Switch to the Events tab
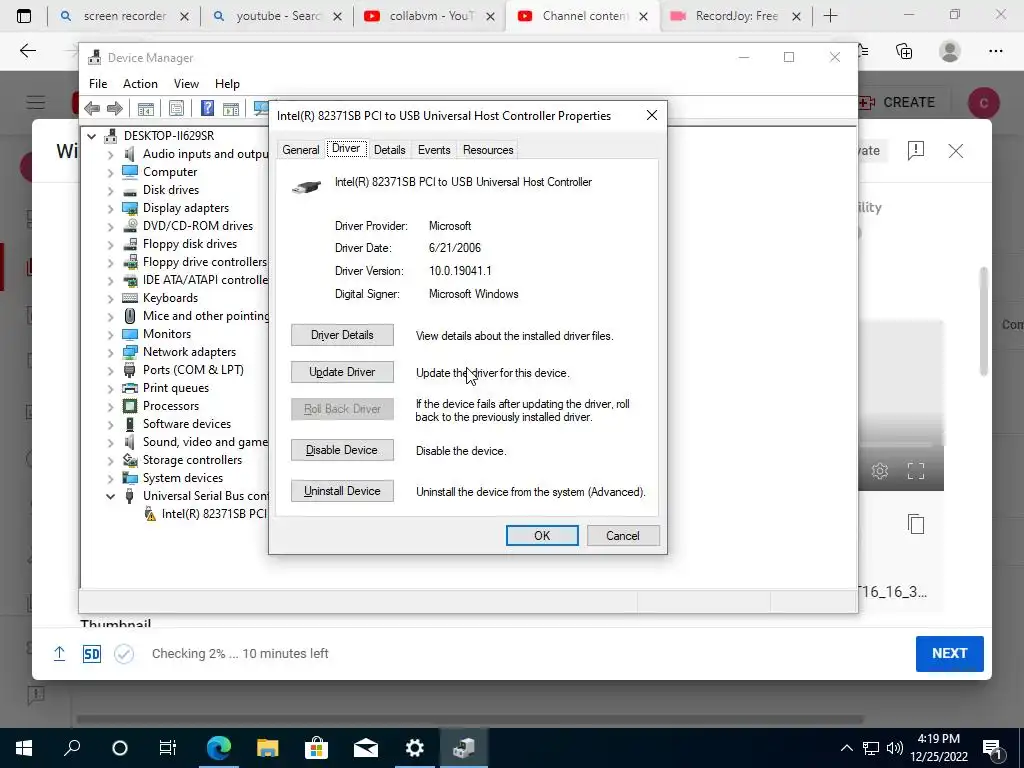 434,150
